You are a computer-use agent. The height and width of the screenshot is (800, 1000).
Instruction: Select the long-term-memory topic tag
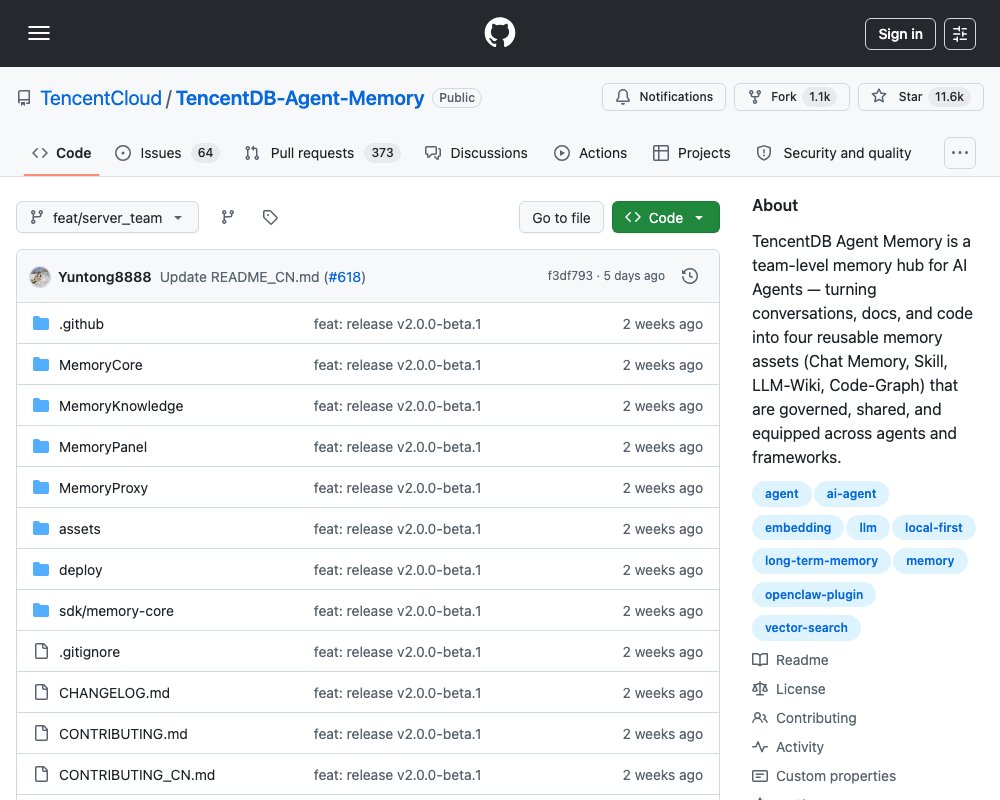coord(821,561)
